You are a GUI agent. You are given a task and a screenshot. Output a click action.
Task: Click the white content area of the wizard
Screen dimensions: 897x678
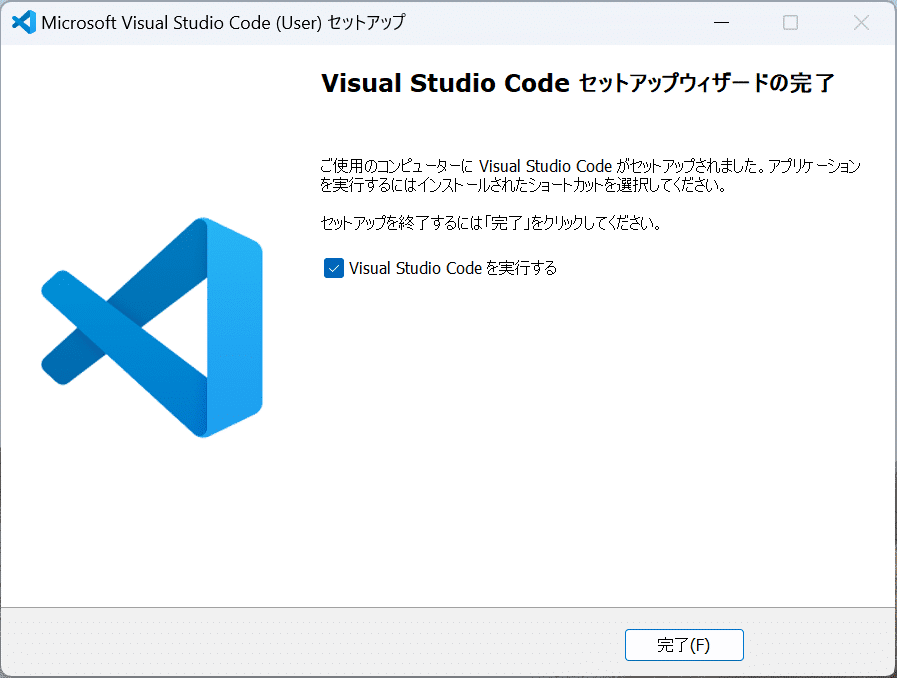click(600, 450)
